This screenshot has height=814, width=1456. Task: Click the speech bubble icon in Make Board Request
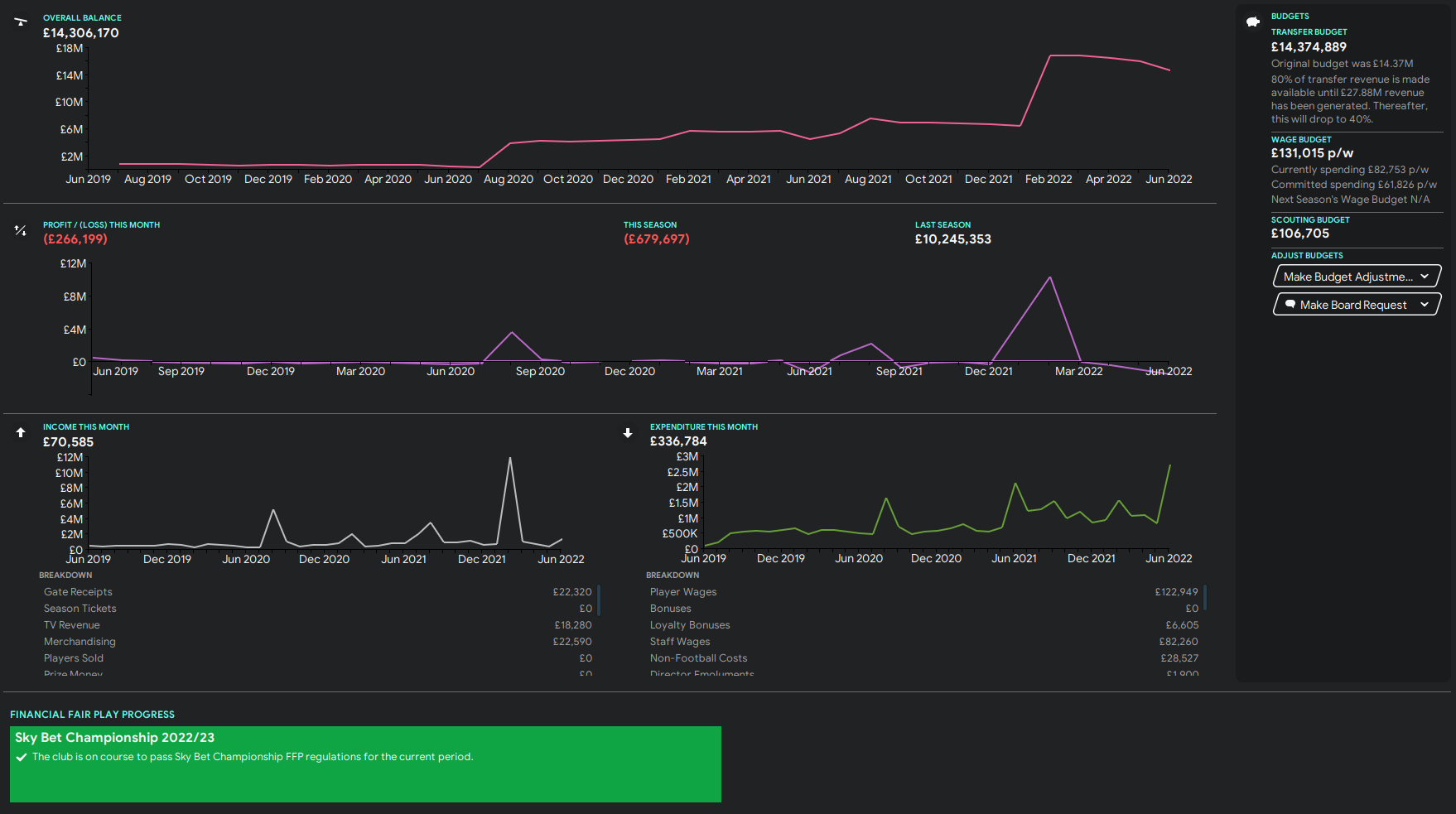click(1290, 305)
